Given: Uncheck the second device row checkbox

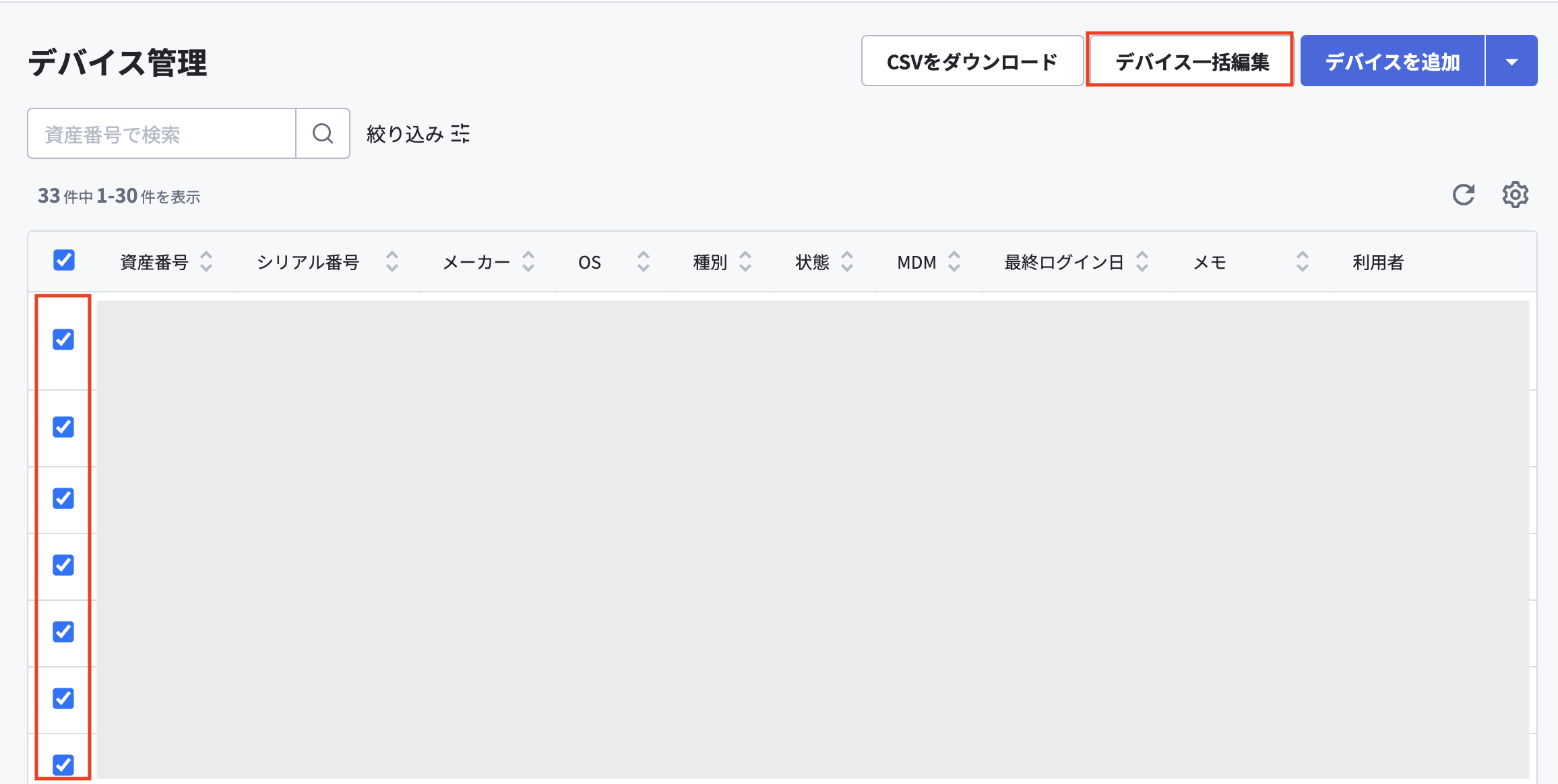Looking at the screenshot, I should coord(63,427).
